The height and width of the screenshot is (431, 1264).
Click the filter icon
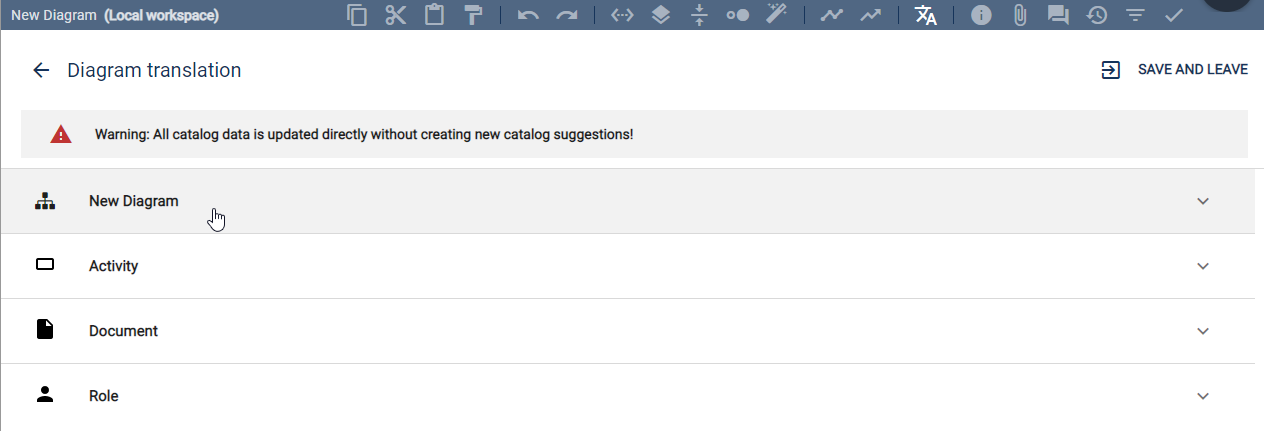click(x=1135, y=16)
